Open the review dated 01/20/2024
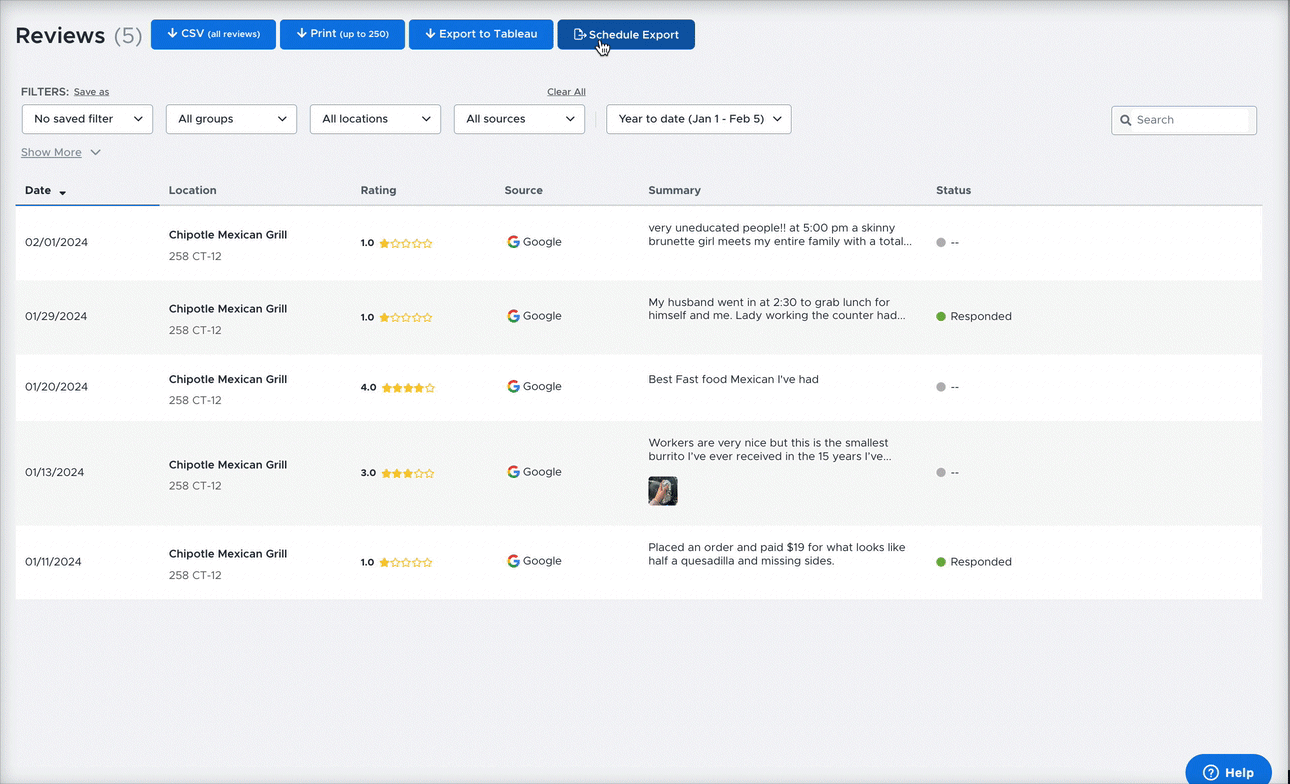 [x=639, y=386]
